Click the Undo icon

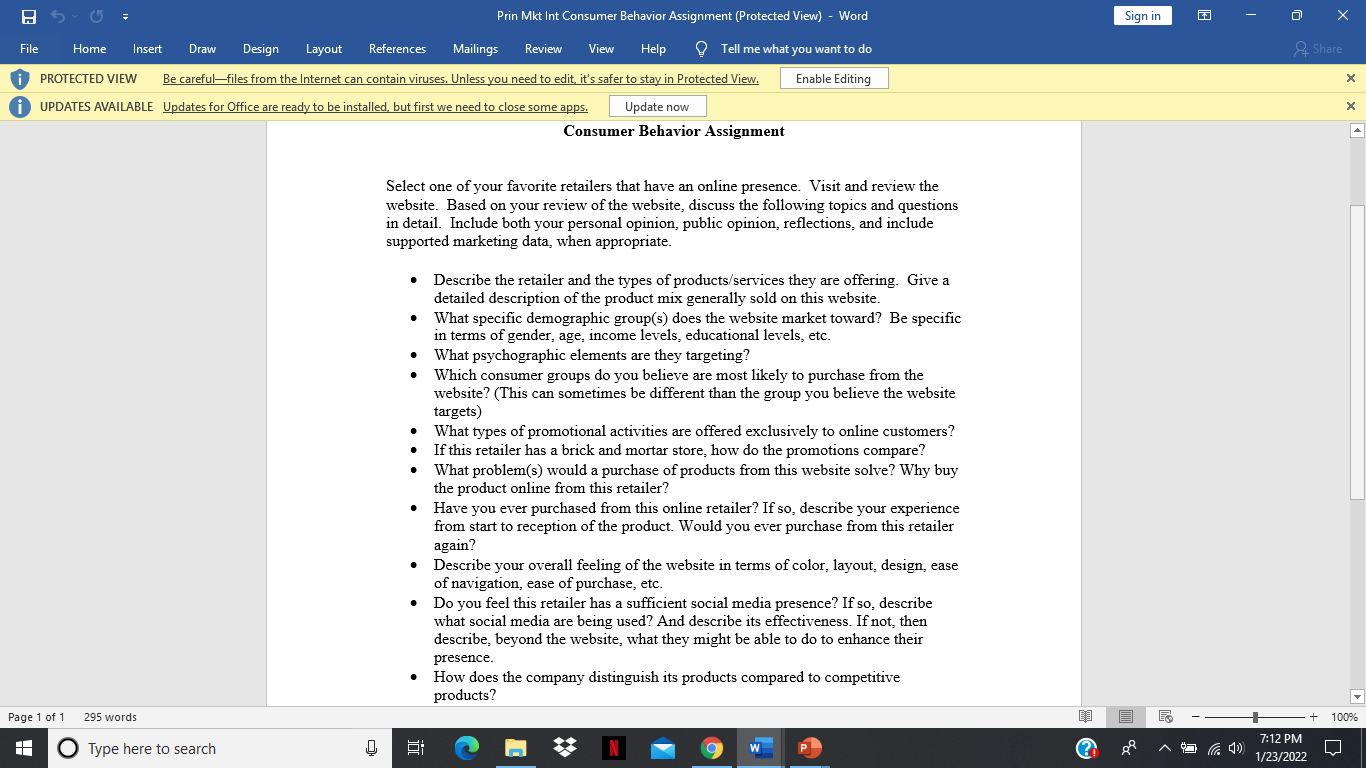57,15
